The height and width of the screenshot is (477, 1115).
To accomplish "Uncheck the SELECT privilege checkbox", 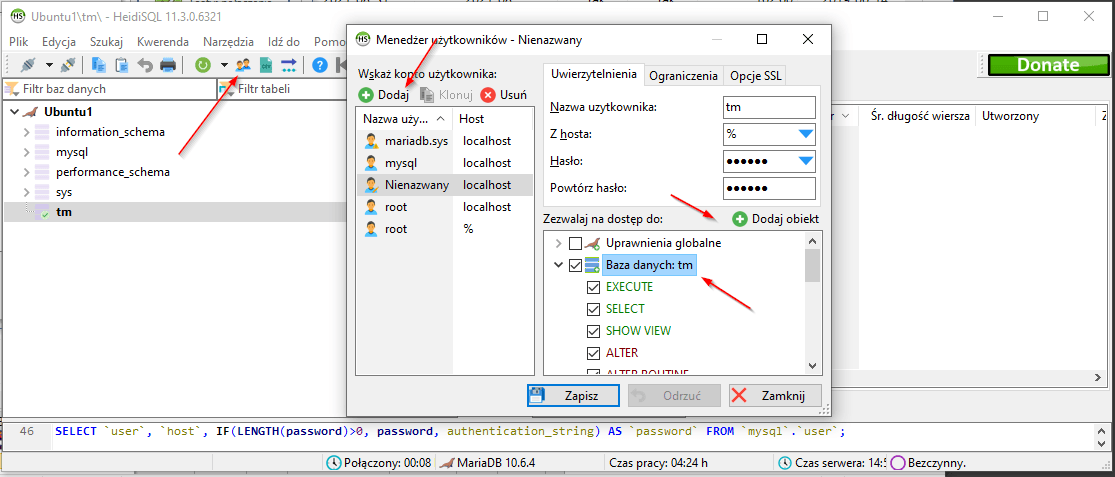I will (592, 309).
